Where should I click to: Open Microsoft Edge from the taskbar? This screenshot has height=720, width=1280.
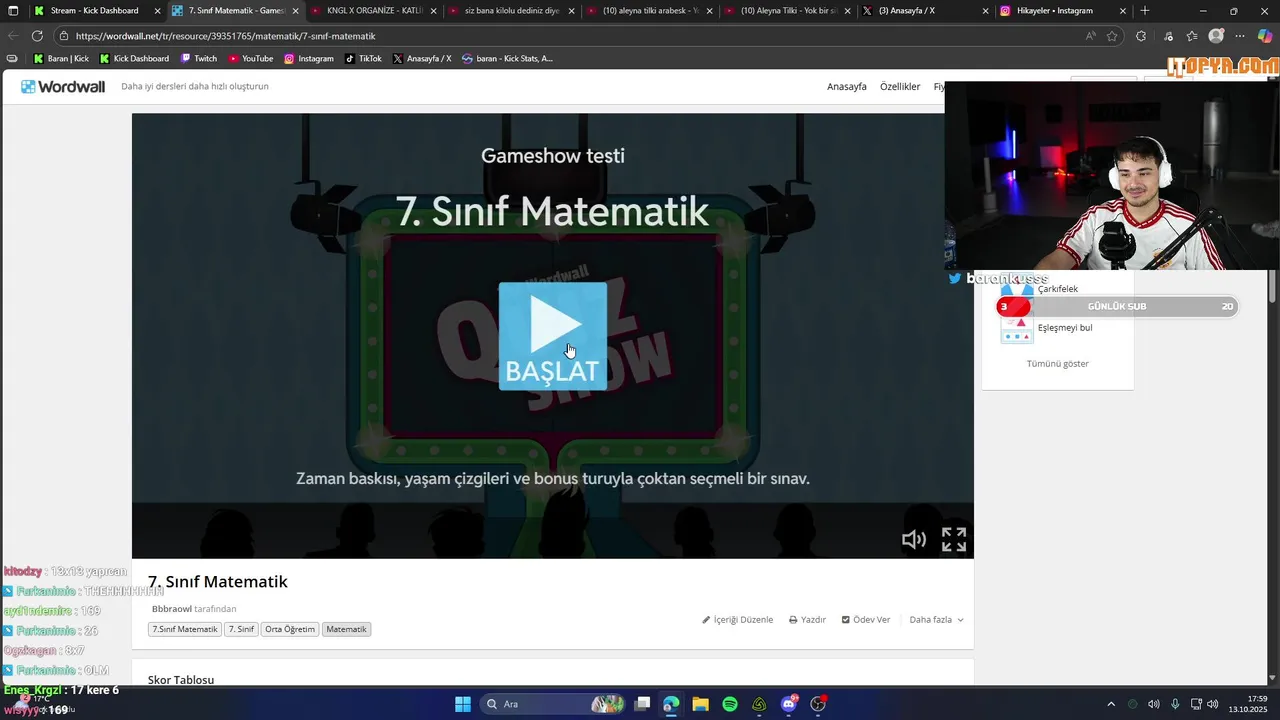(x=671, y=704)
